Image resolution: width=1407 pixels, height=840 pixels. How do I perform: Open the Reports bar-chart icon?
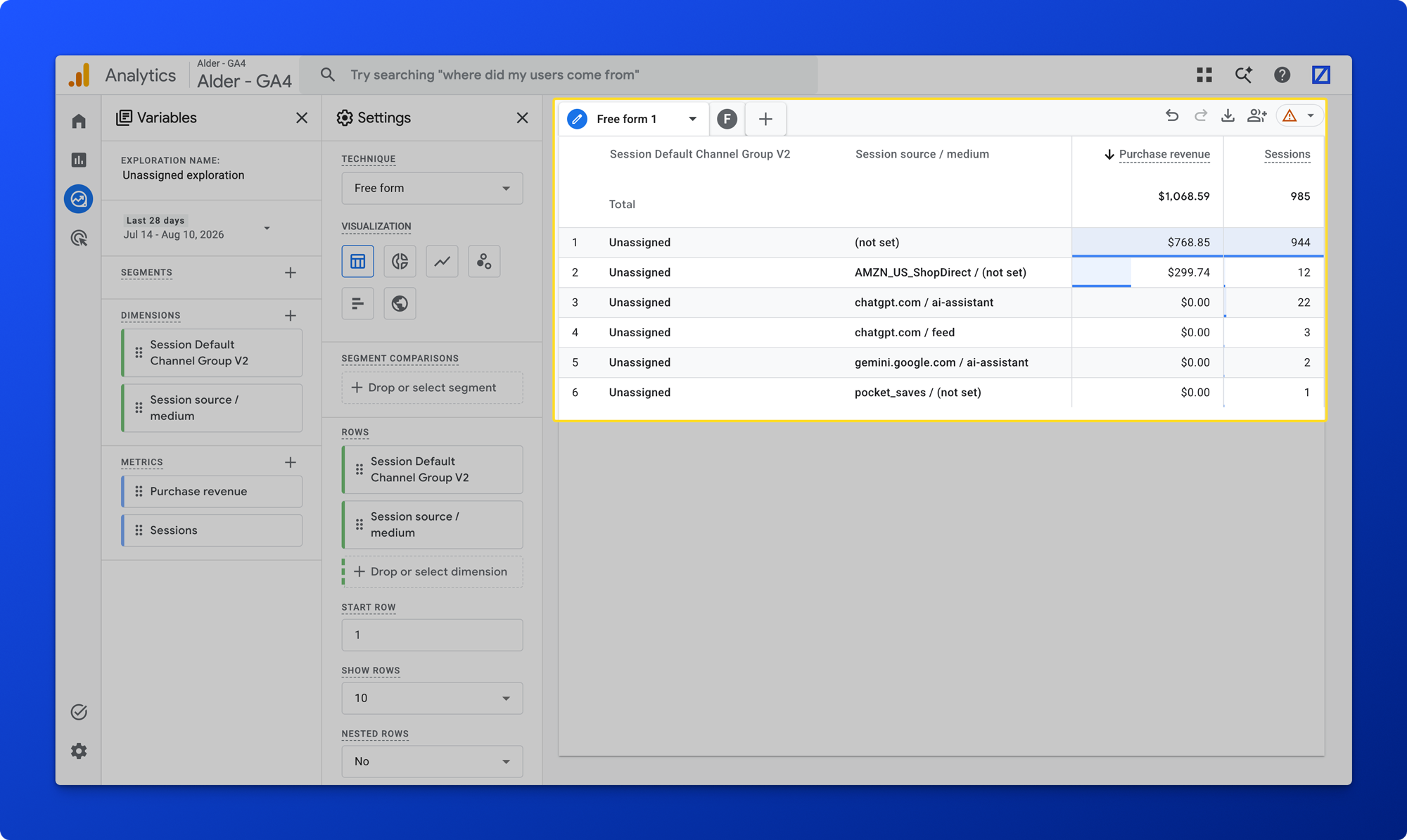pyautogui.click(x=79, y=160)
